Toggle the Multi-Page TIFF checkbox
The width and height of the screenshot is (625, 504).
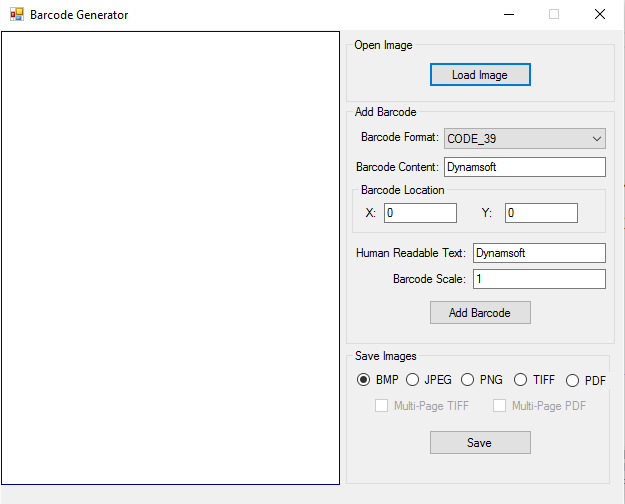click(x=382, y=406)
